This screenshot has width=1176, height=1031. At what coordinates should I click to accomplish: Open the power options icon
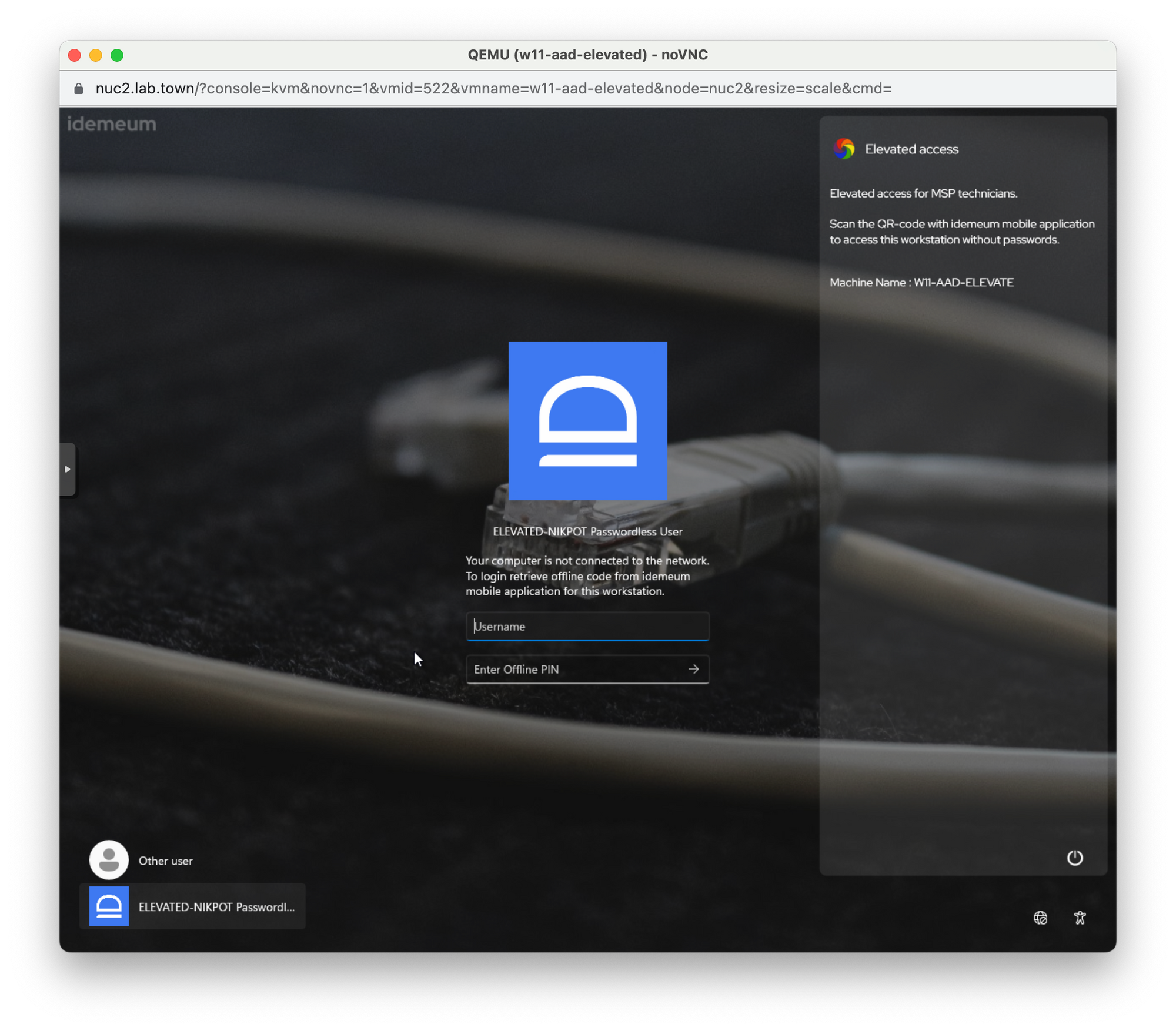click(1075, 858)
